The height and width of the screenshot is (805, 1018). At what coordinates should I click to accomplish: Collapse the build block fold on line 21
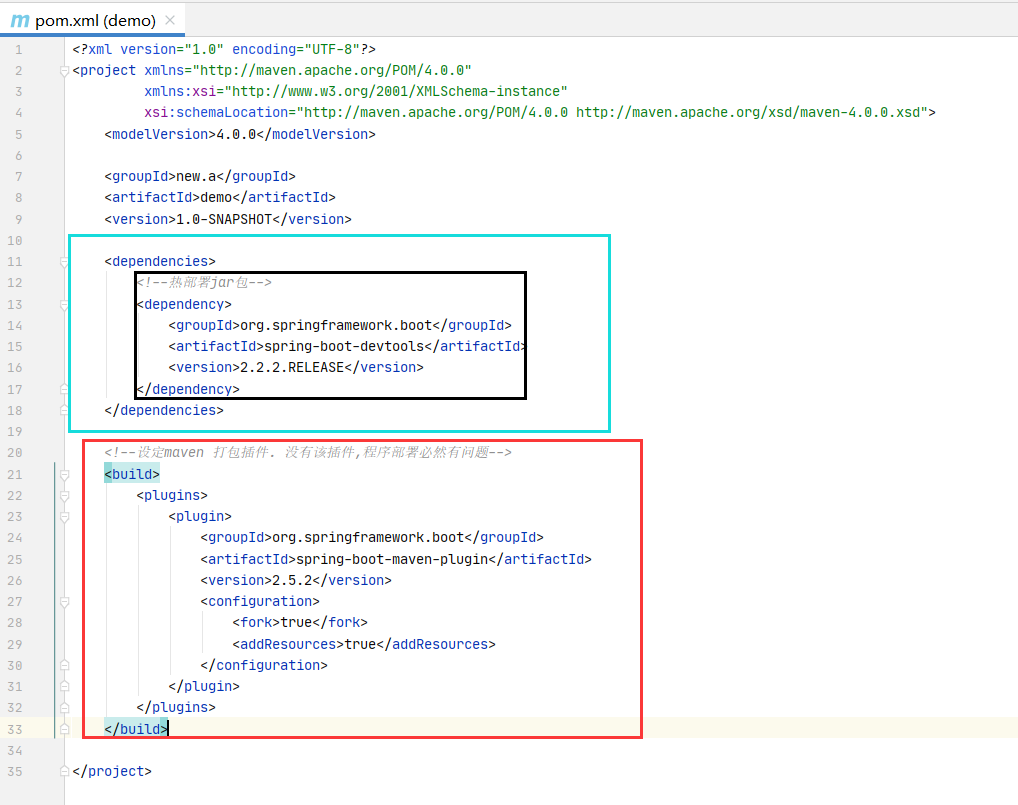point(64,475)
